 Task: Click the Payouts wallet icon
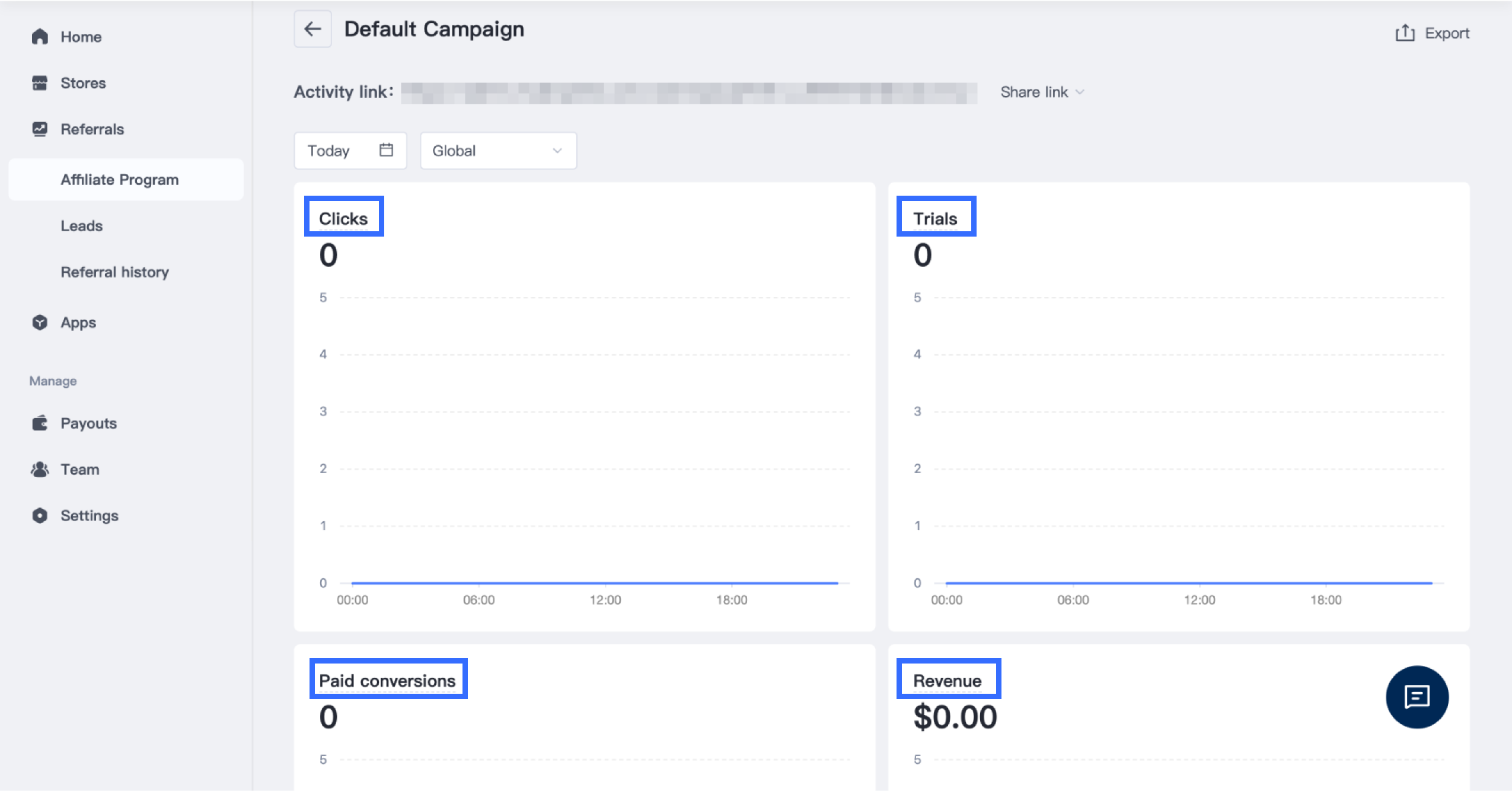pyautogui.click(x=40, y=423)
